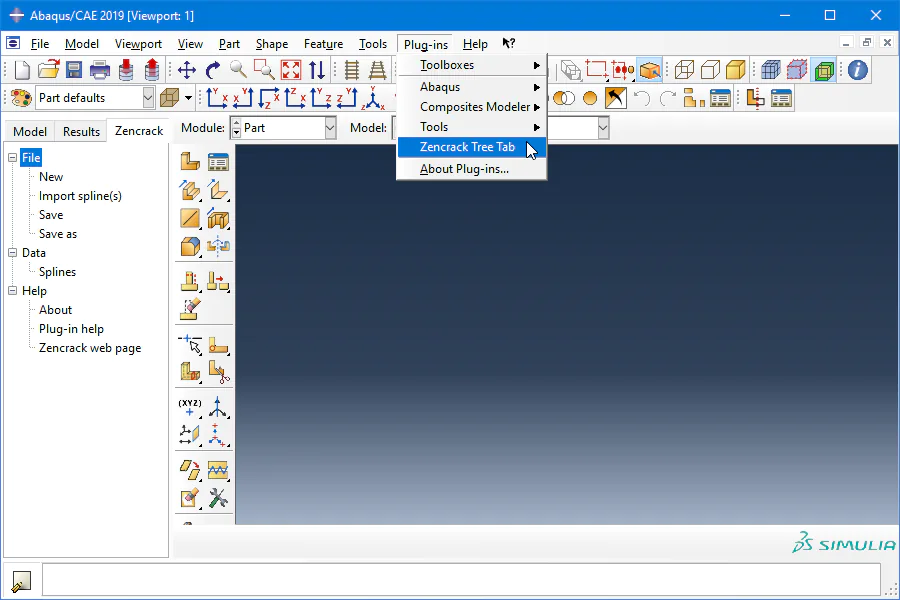This screenshot has height=600, width=900.
Task: Select Save as tree item
Action: tap(58, 234)
